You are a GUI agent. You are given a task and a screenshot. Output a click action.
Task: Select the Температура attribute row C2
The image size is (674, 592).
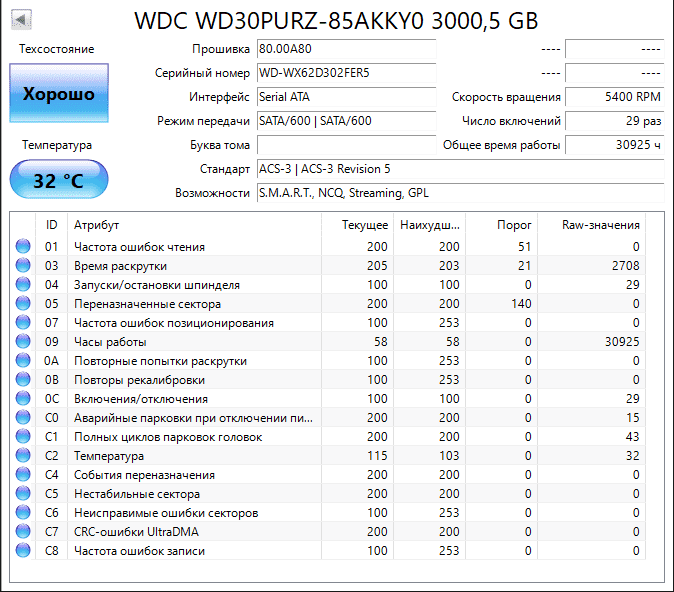click(328, 455)
